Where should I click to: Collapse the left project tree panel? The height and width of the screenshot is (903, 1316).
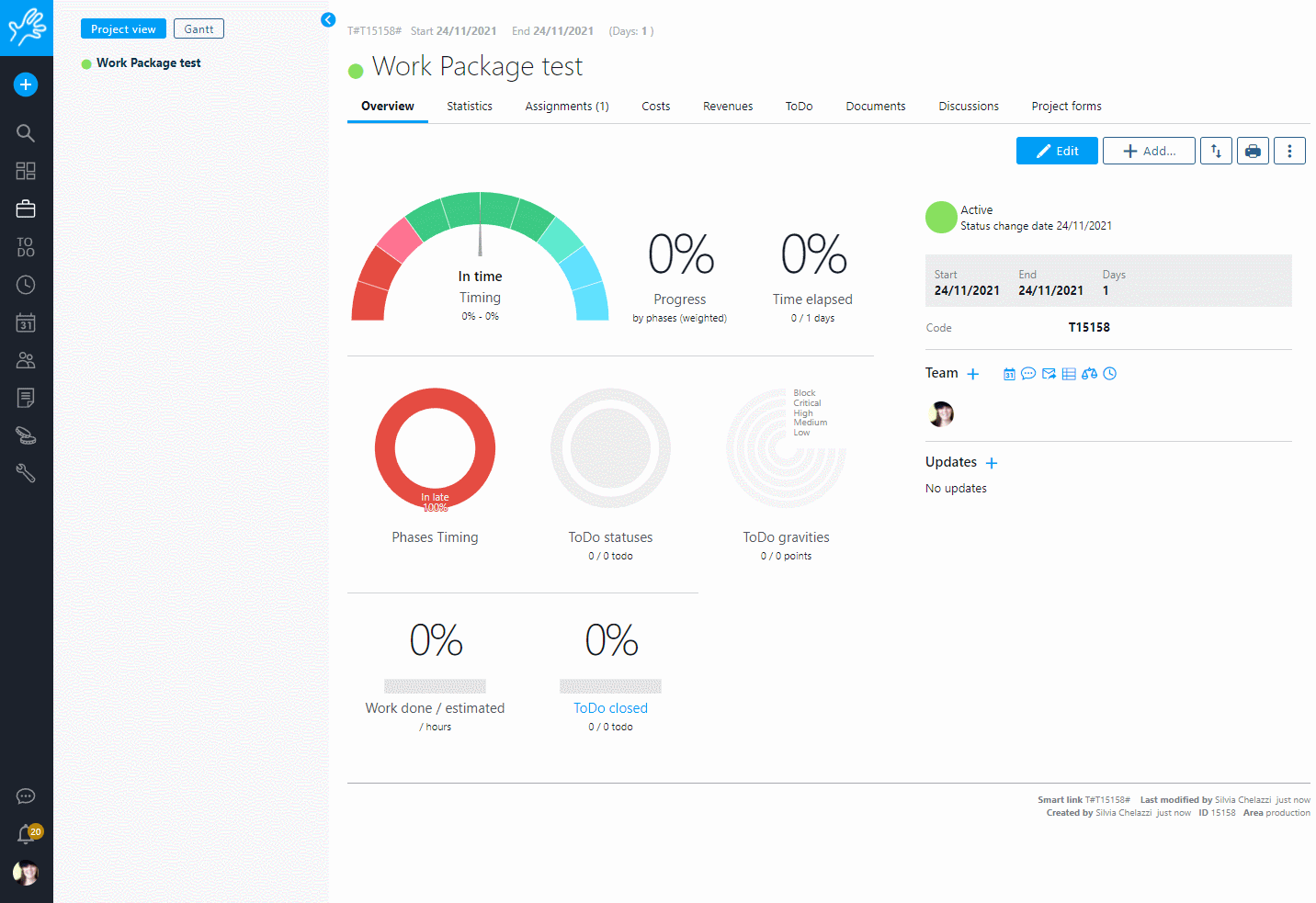[328, 19]
